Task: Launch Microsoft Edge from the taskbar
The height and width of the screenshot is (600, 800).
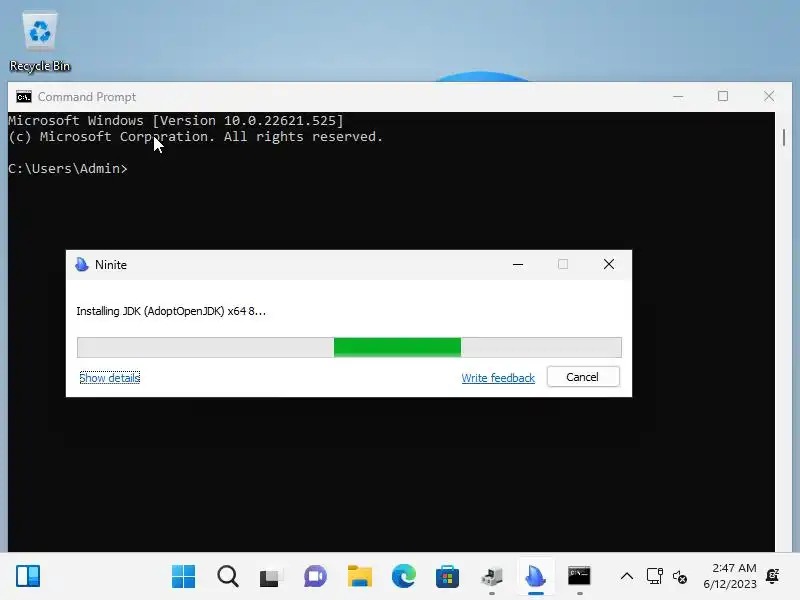Action: click(404, 577)
